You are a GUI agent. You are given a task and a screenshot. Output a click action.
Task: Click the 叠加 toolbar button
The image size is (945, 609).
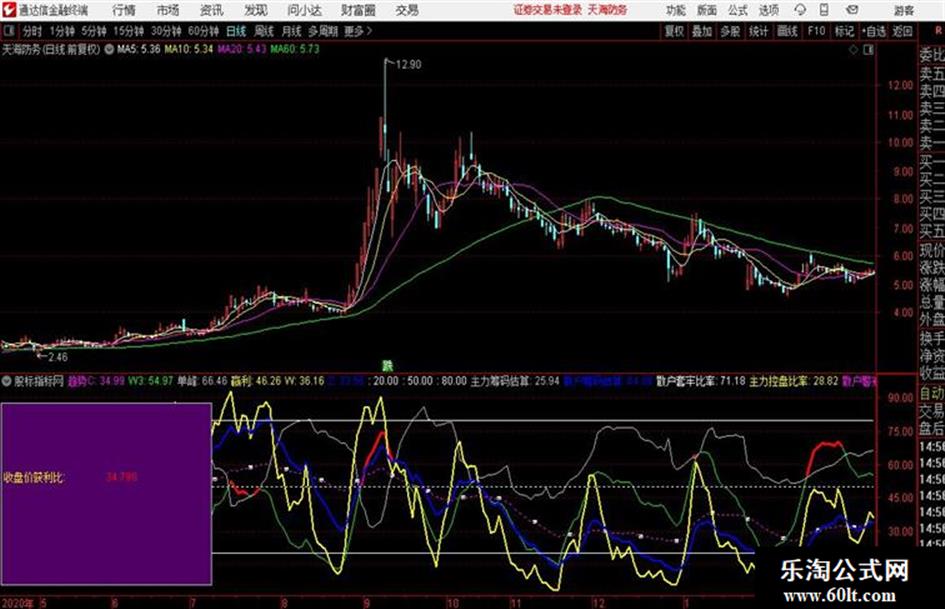pyautogui.click(x=702, y=31)
